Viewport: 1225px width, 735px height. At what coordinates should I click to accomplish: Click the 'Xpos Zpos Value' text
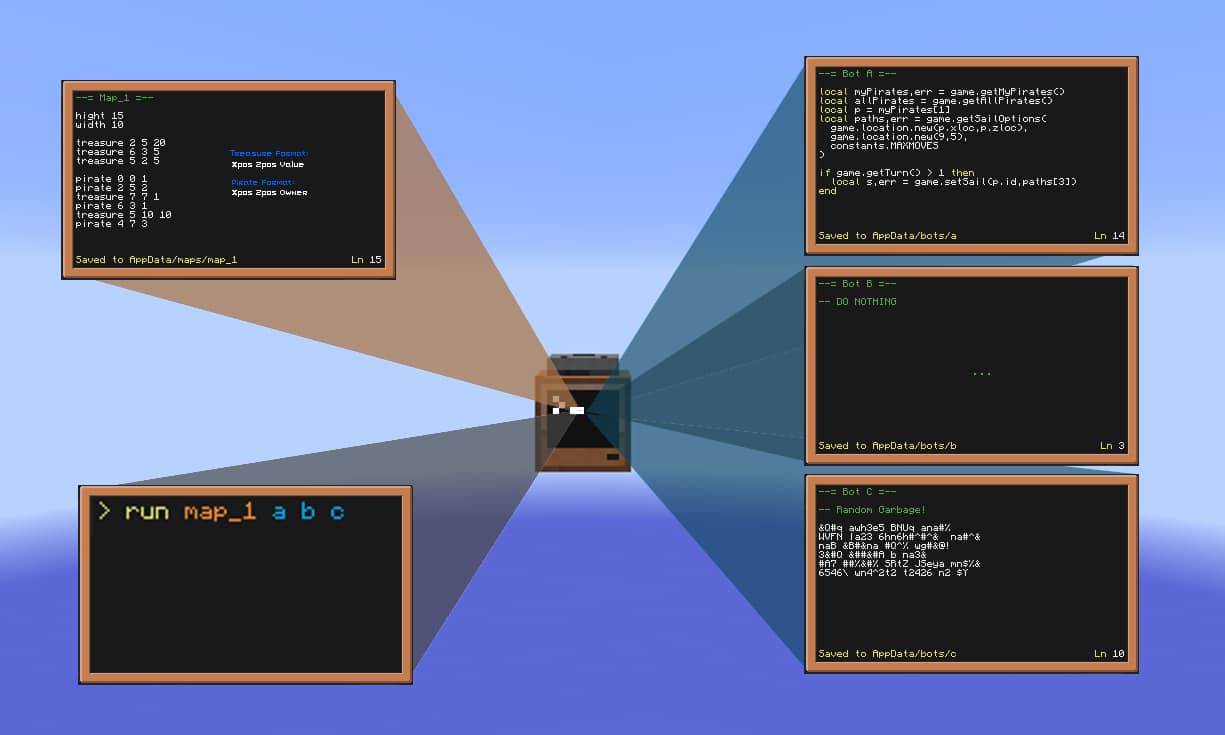[267, 164]
